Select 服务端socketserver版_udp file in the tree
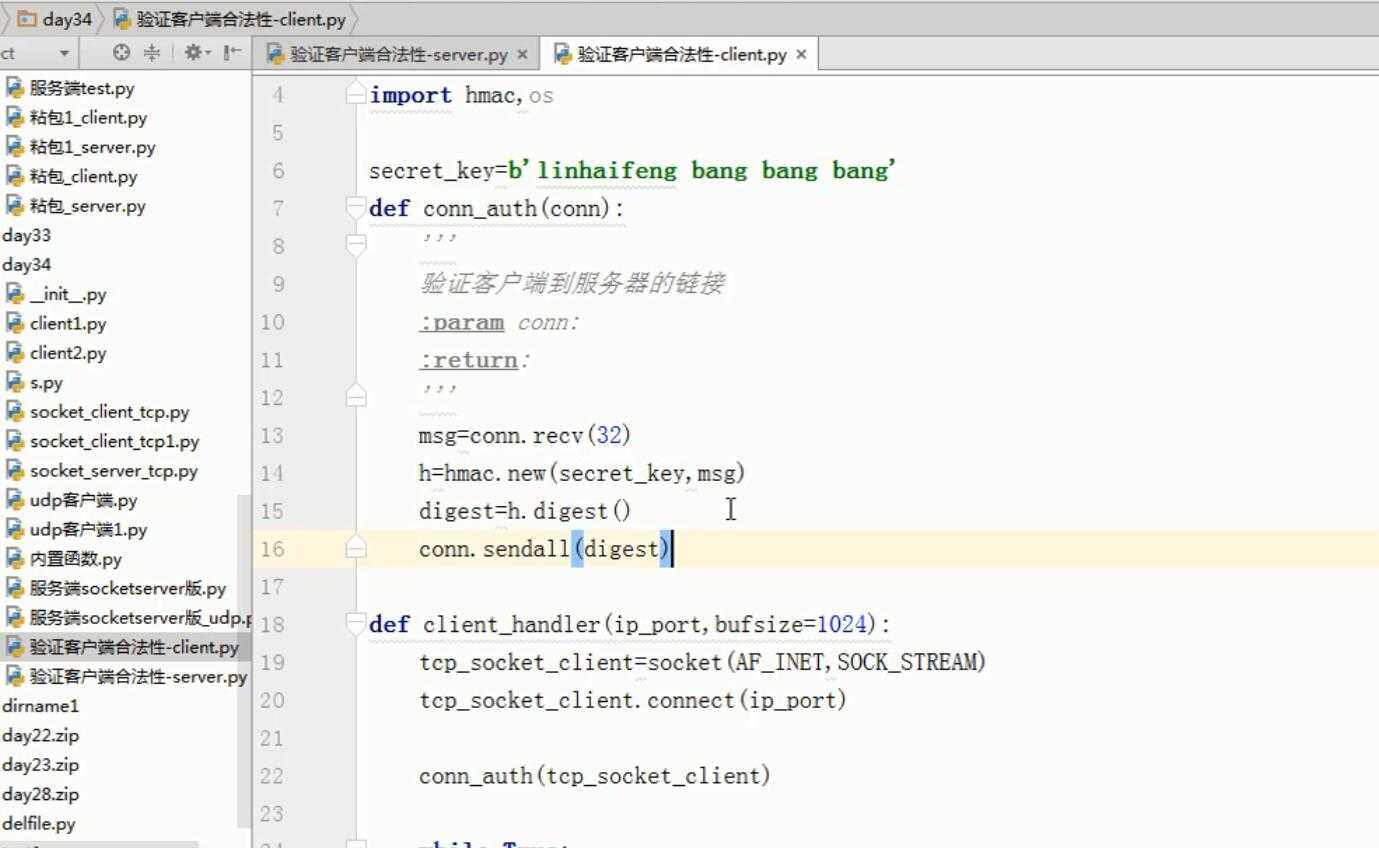Screen dimensions: 1379x848 128,617
